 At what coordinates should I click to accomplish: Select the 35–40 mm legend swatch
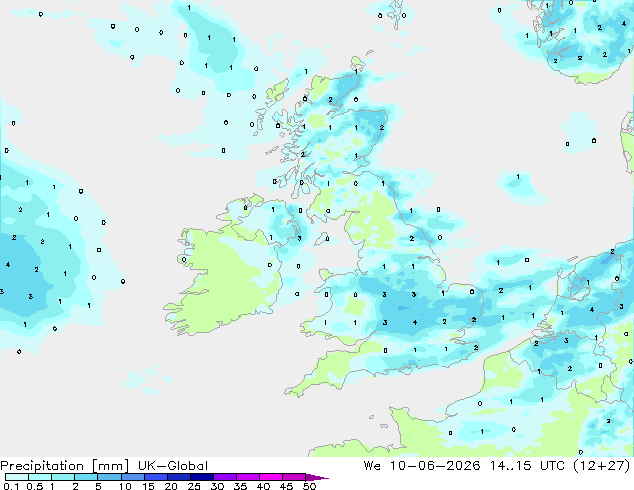(248, 477)
